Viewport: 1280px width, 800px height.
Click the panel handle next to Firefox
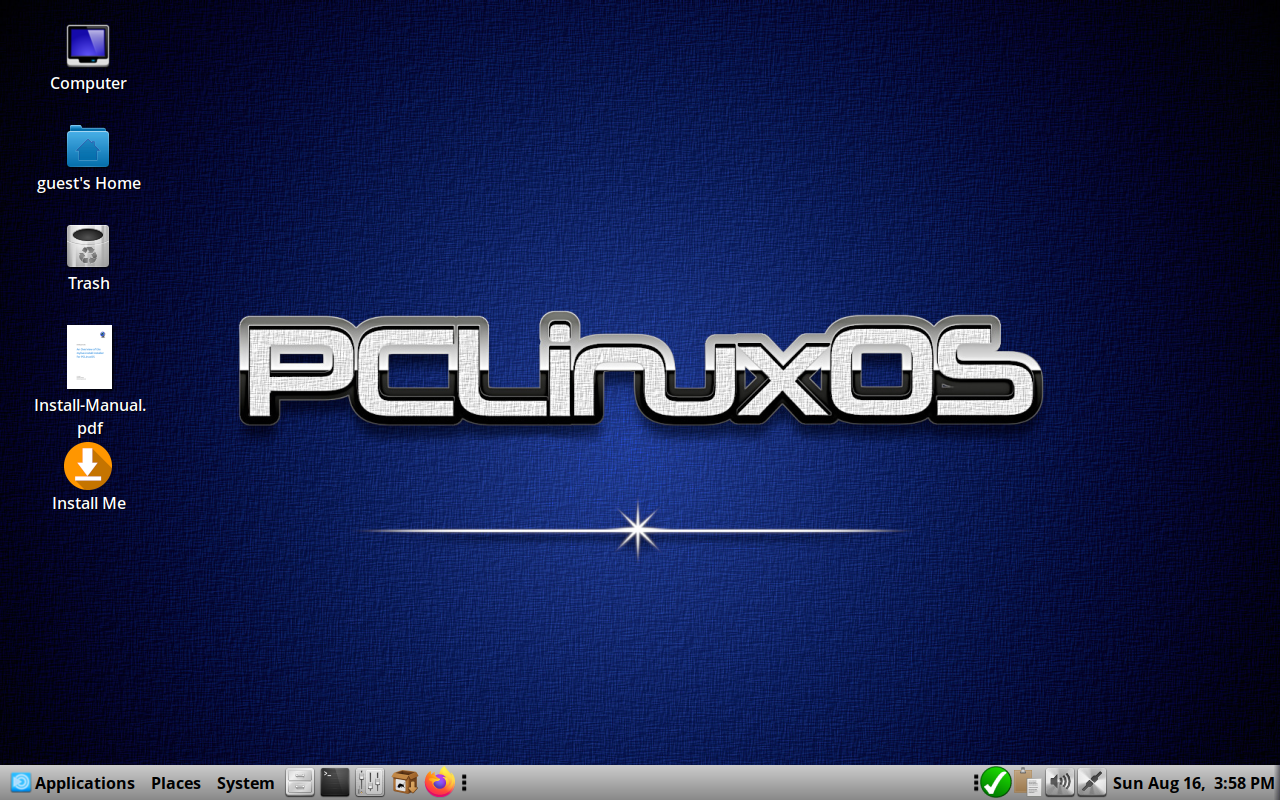(464, 782)
